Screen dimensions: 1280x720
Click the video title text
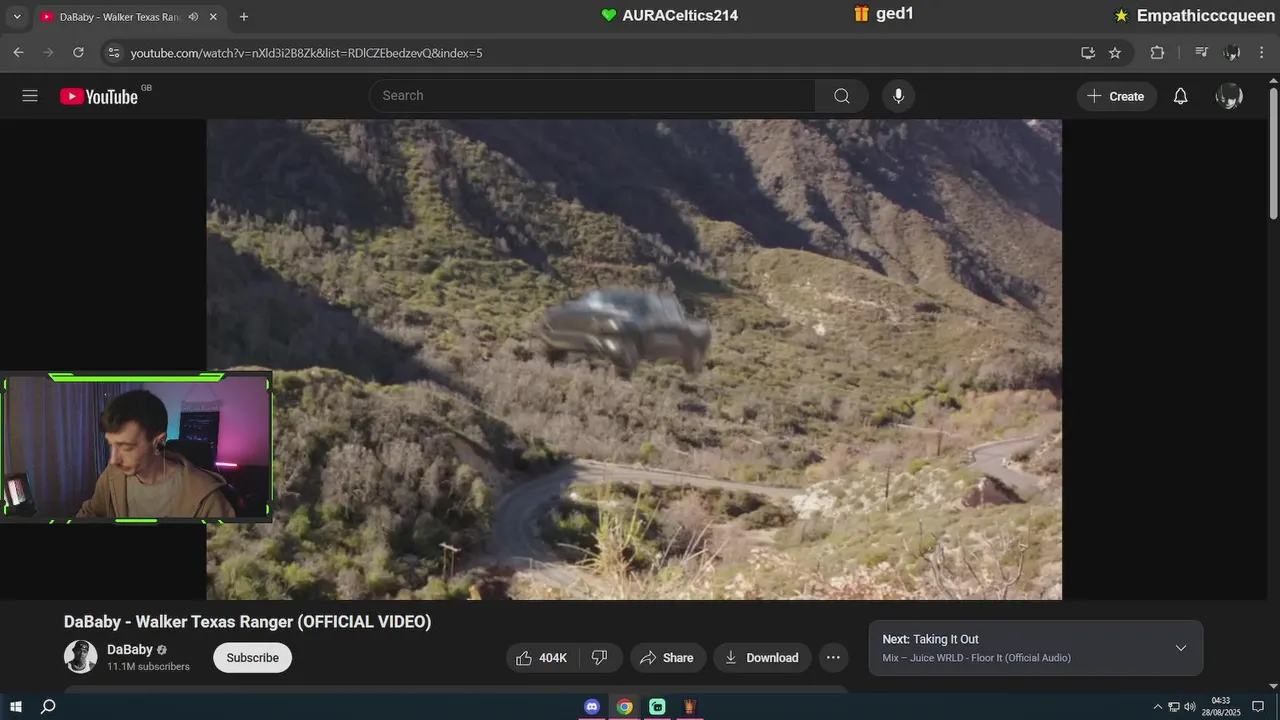(247, 622)
